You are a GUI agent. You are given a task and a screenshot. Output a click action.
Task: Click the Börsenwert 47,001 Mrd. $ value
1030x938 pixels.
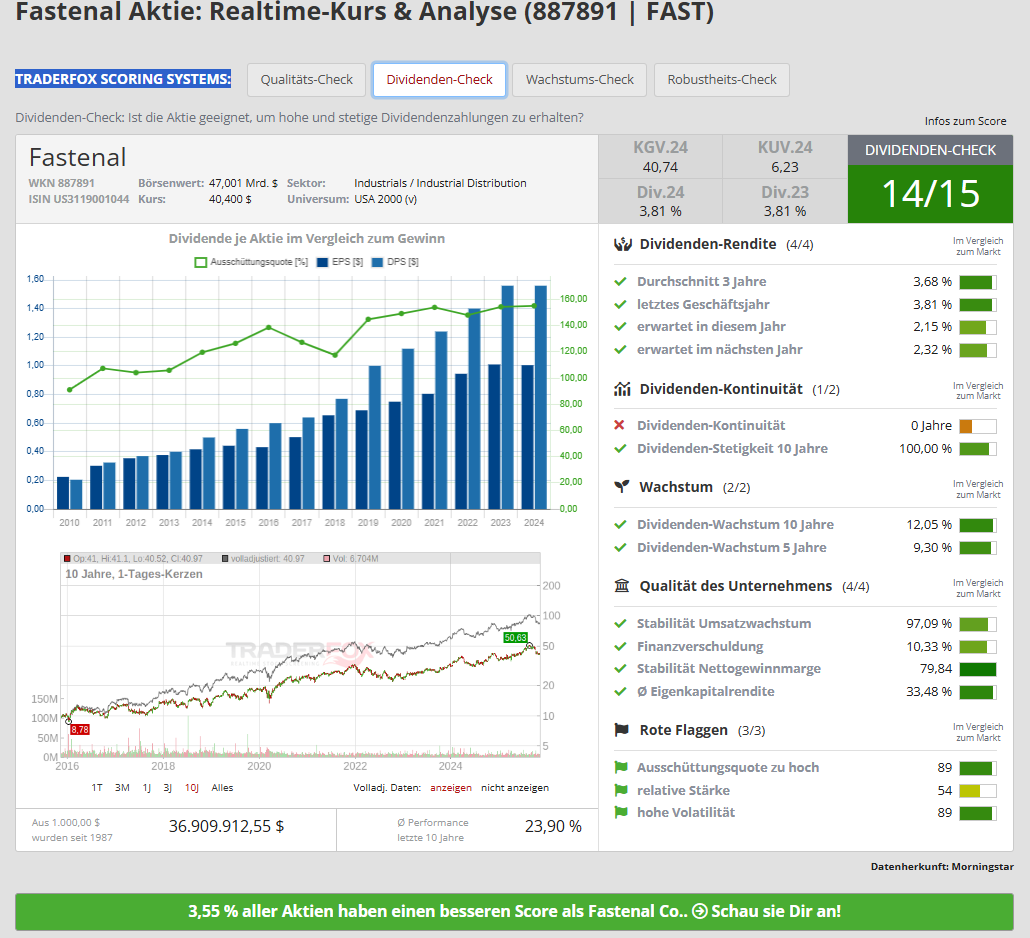click(x=243, y=183)
